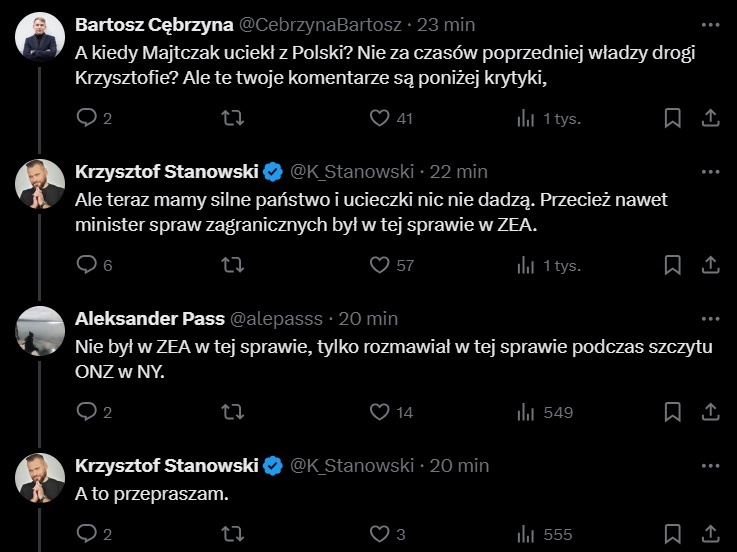Open more options for Bartosz Cębrzyna's tweet
This screenshot has height=552, width=737.
click(x=710, y=23)
